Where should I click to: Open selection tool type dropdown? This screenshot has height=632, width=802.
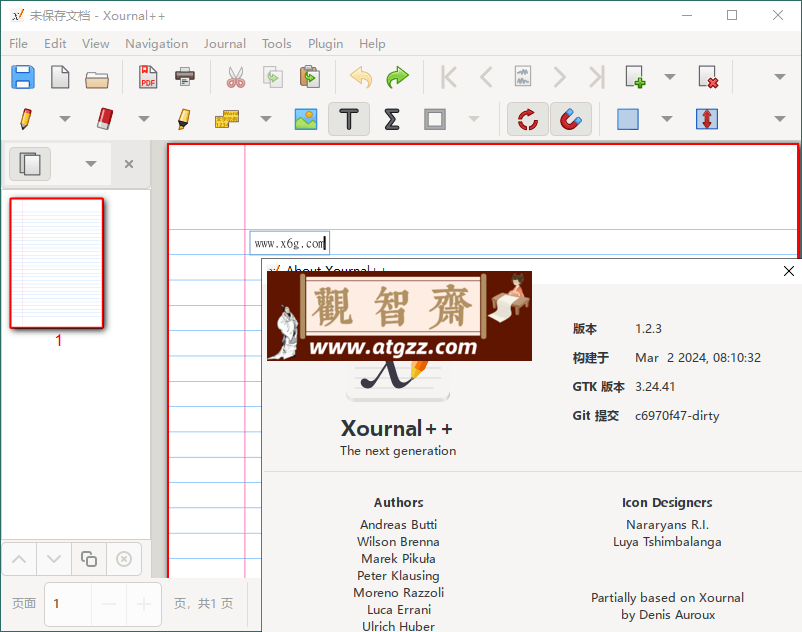474,119
